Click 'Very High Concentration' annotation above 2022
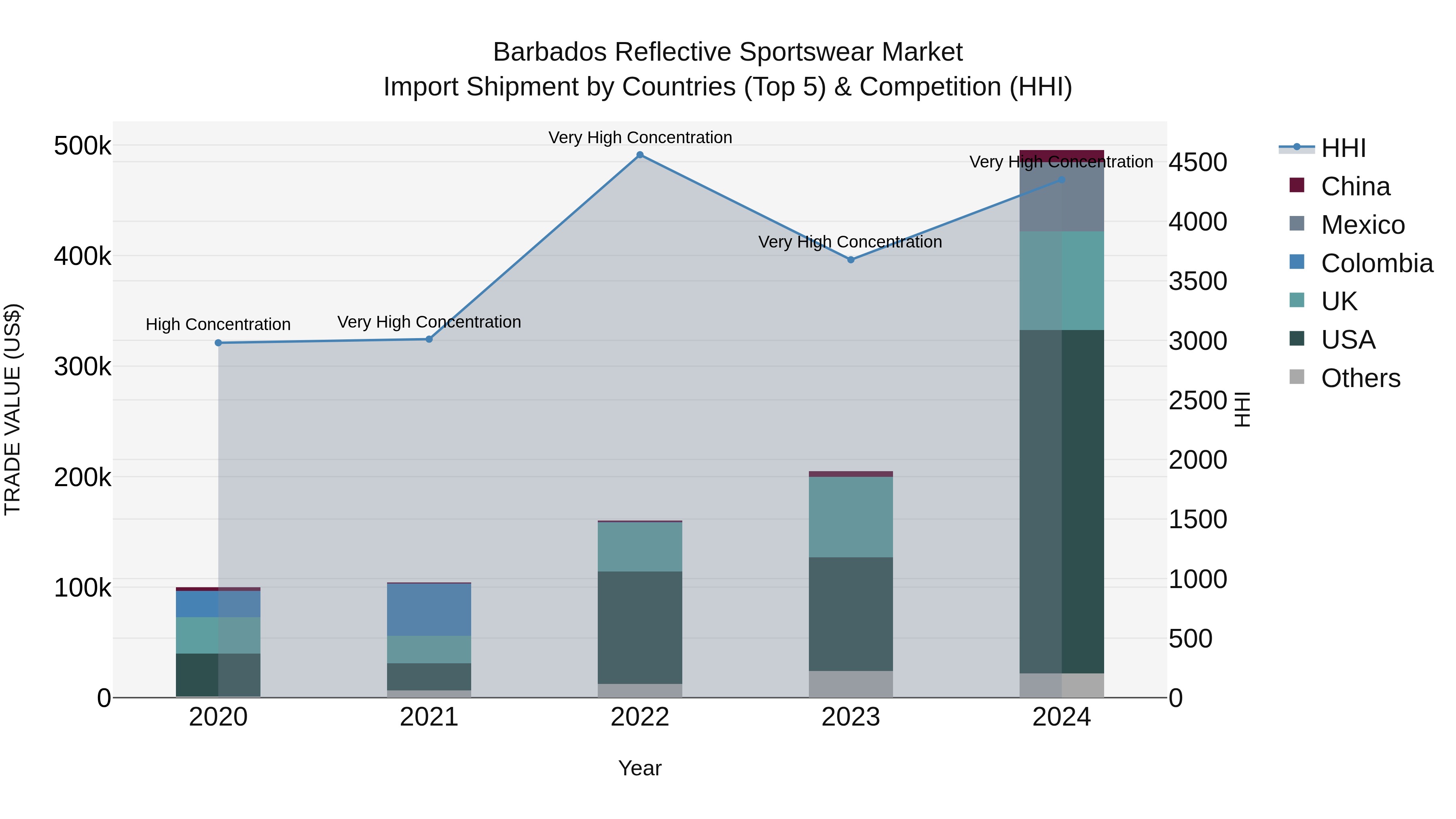1456x819 pixels. 640,138
